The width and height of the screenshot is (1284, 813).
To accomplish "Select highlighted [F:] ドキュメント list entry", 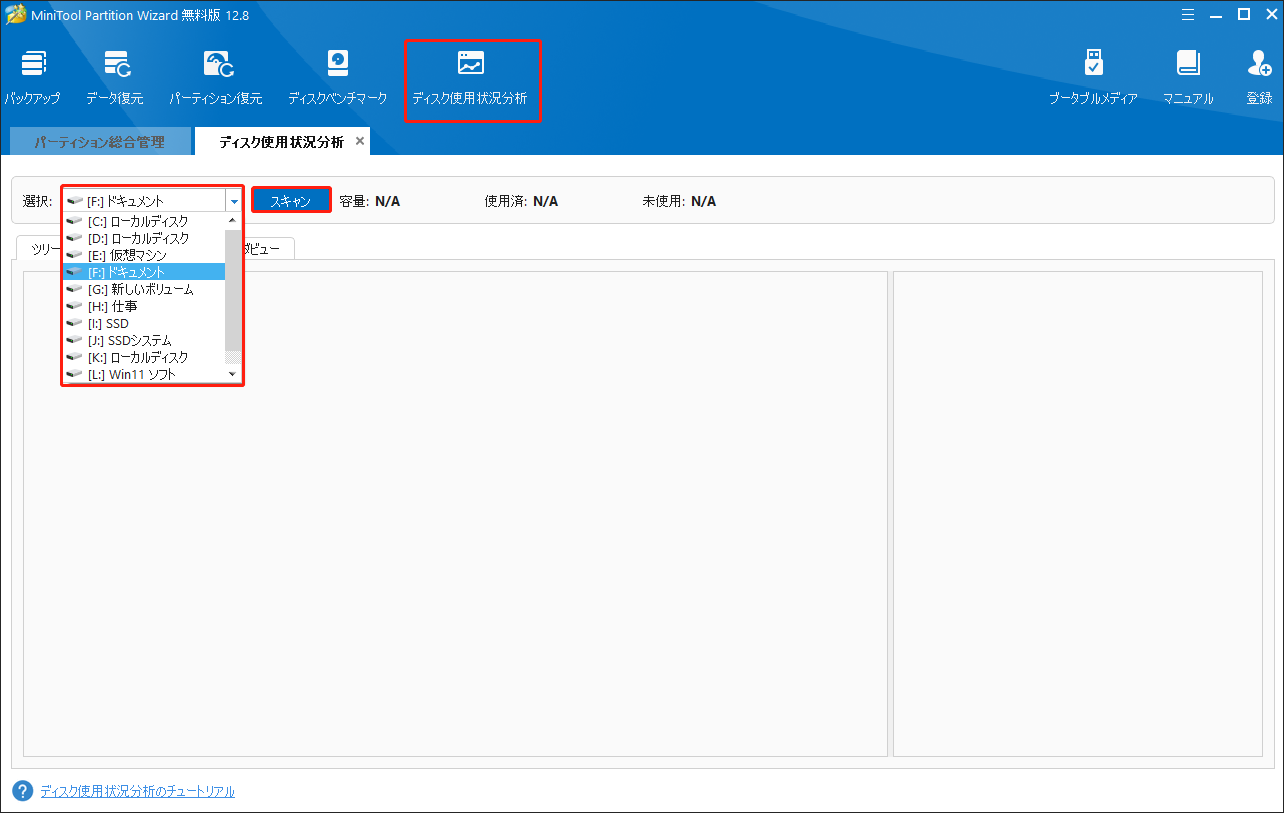I will (144, 272).
